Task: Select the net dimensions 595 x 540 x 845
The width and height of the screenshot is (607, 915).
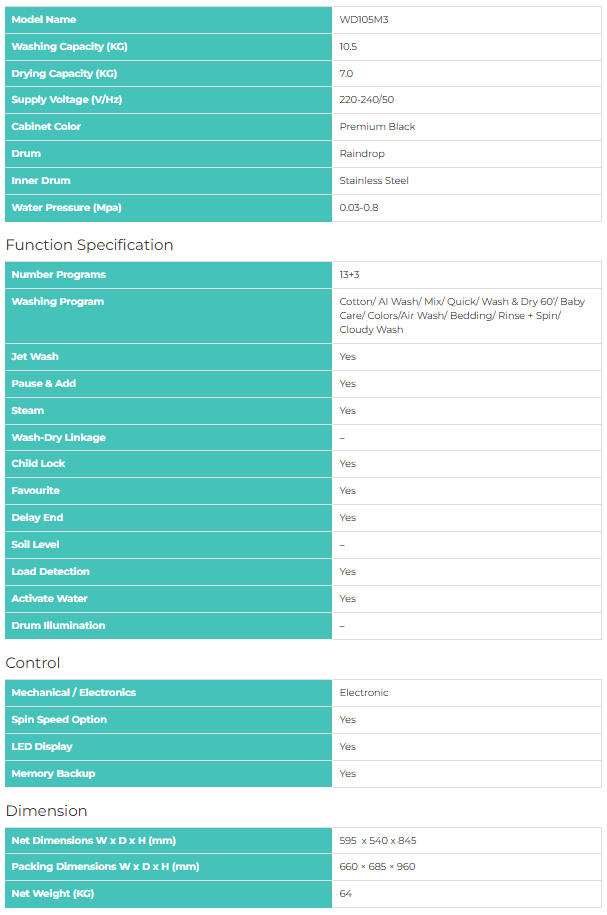Action: pos(378,841)
